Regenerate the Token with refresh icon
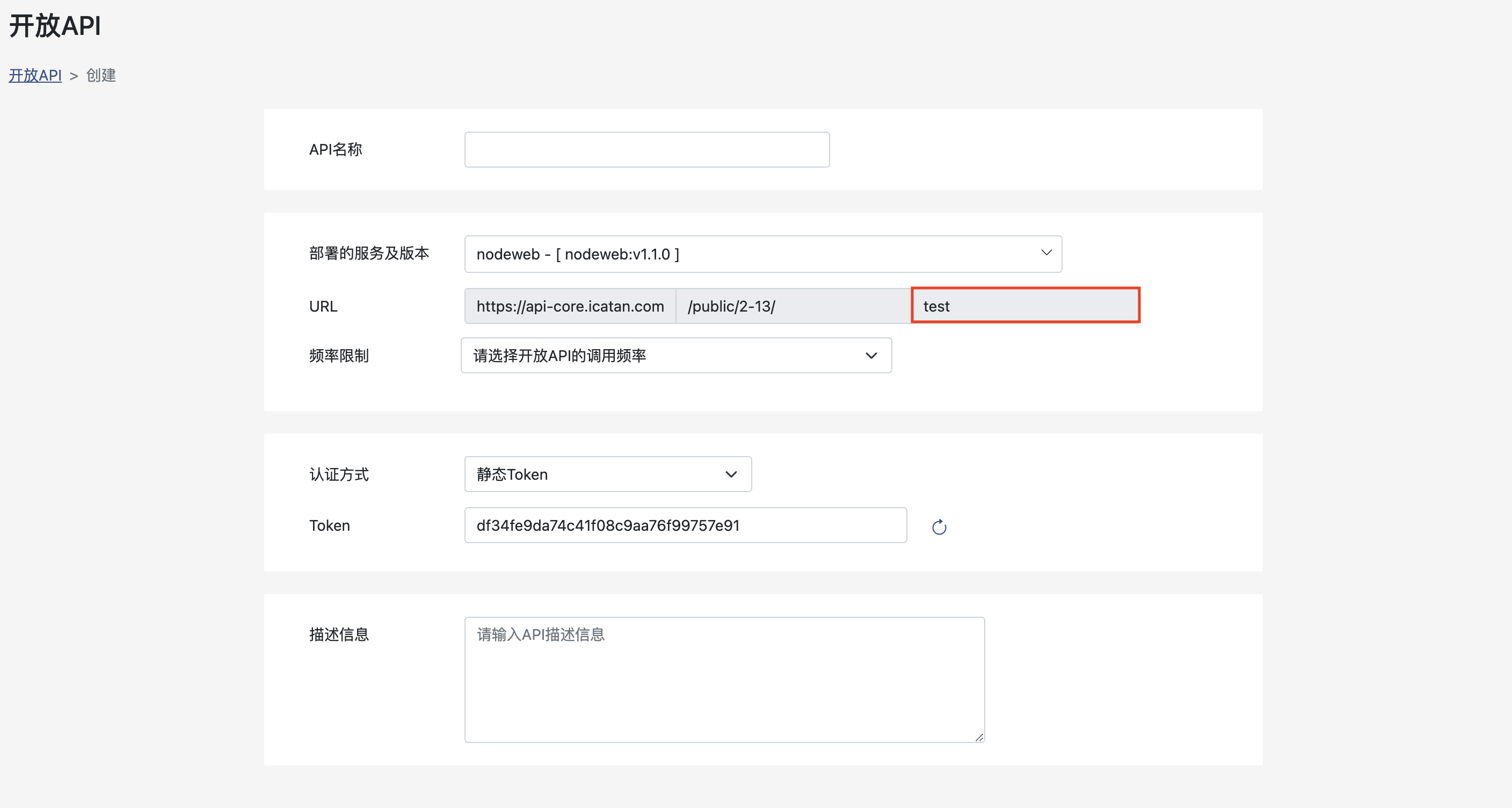Image resolution: width=1512 pixels, height=808 pixels. (939, 526)
